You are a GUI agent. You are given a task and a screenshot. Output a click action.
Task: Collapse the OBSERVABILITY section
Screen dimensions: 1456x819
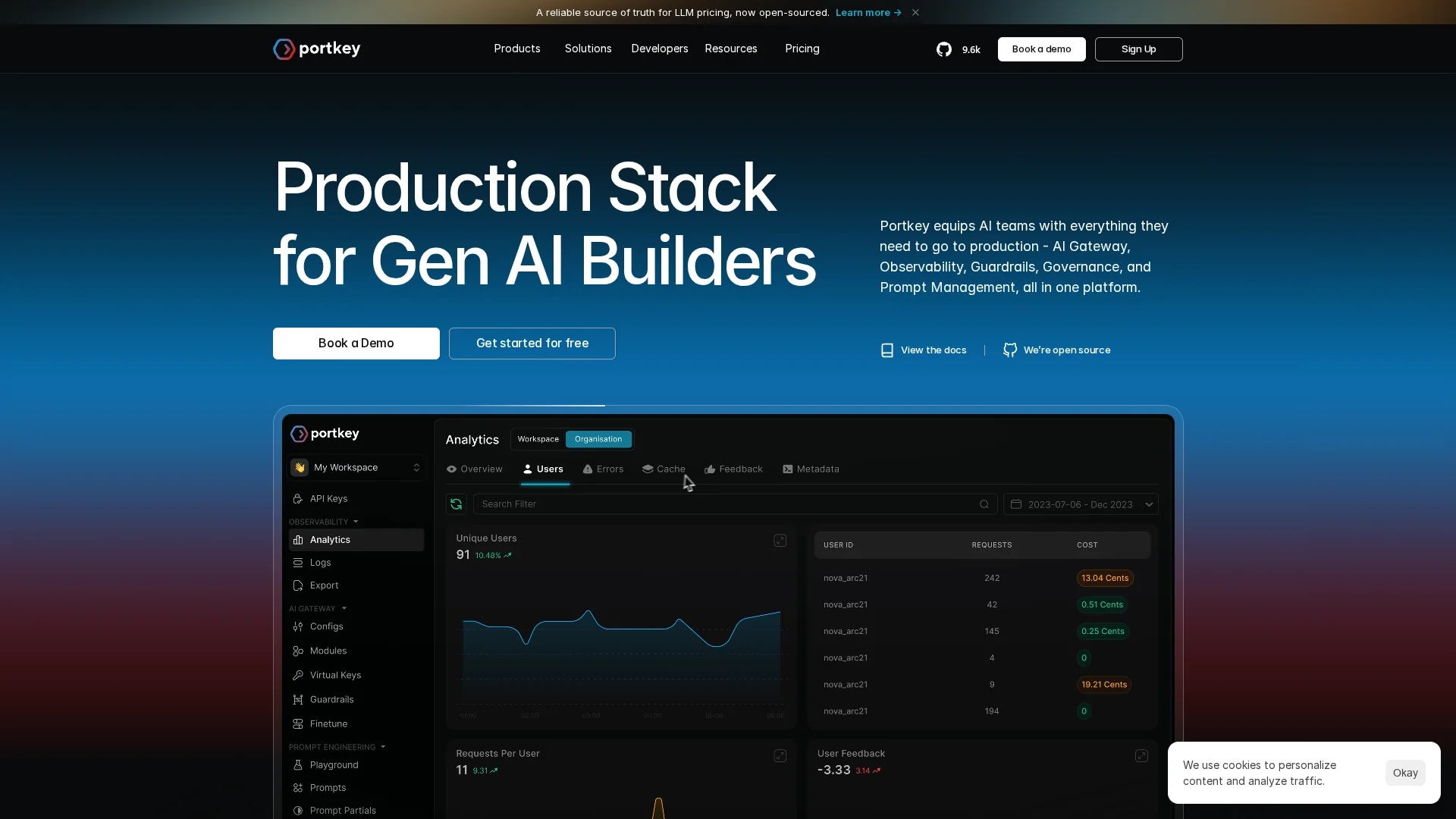tap(323, 522)
